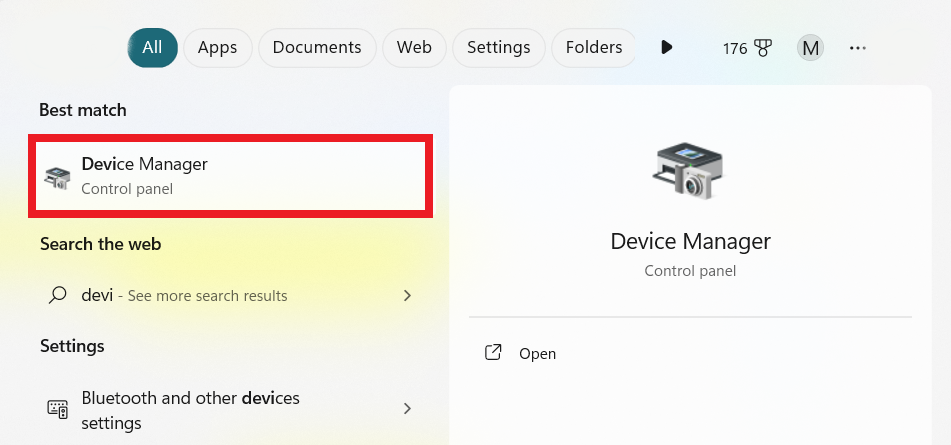The width and height of the screenshot is (951, 445).
Task: Switch to the Documents filter tab
Action: click(x=317, y=47)
